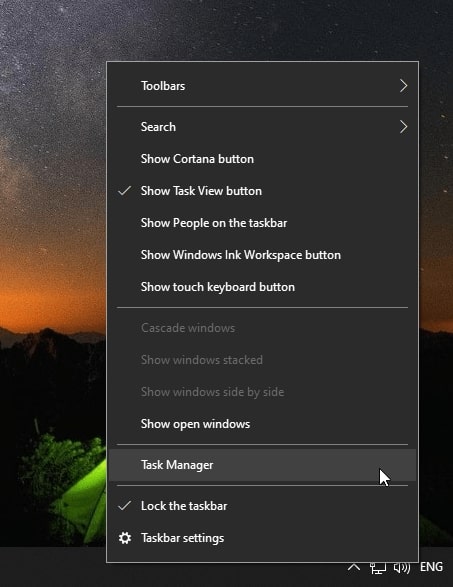Screen dimensions: 453x587
Task: Click the checkmark beside Lock the taskbar
Action: click(124, 506)
